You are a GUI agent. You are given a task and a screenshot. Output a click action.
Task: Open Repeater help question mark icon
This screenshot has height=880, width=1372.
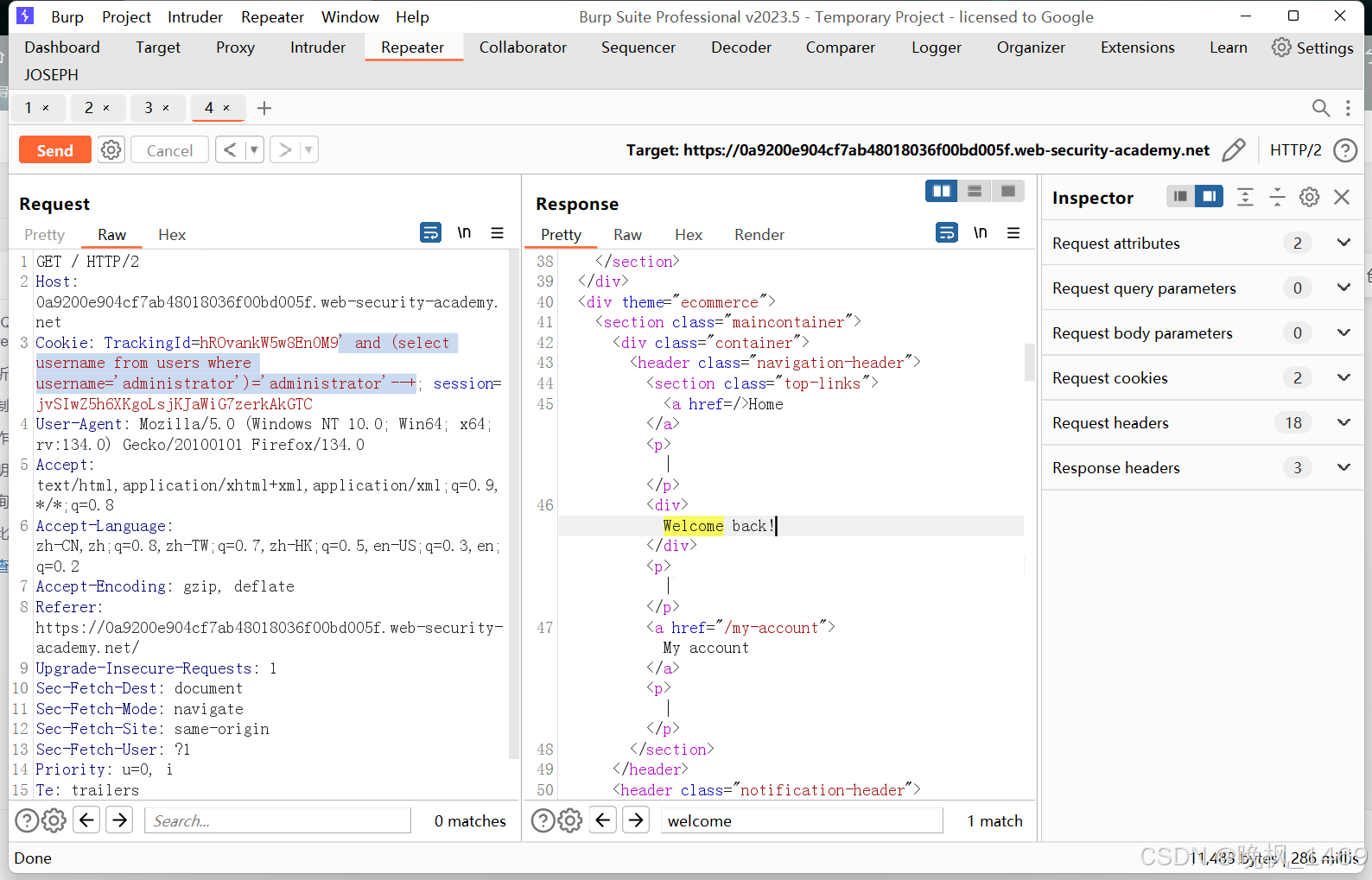(x=1345, y=150)
